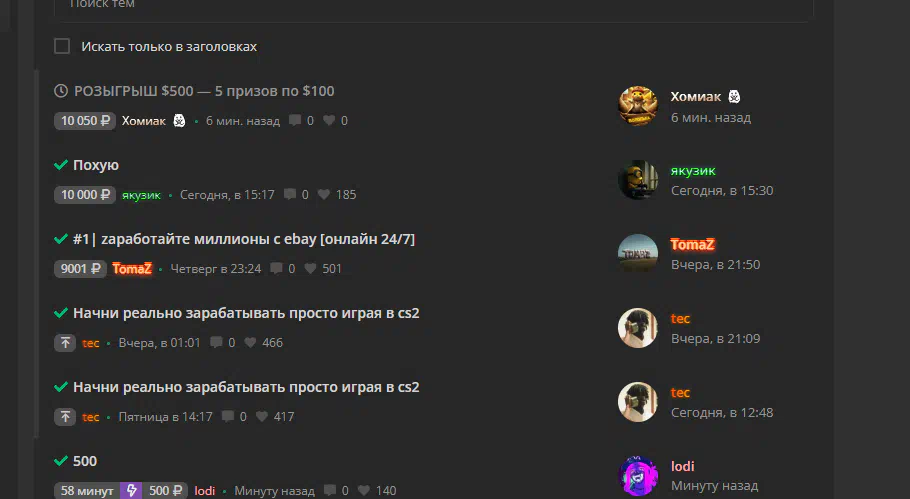Screen dimensions: 910x499
Task: Open tec profile dated Сегодня, в 12:48
Action: (x=680, y=392)
